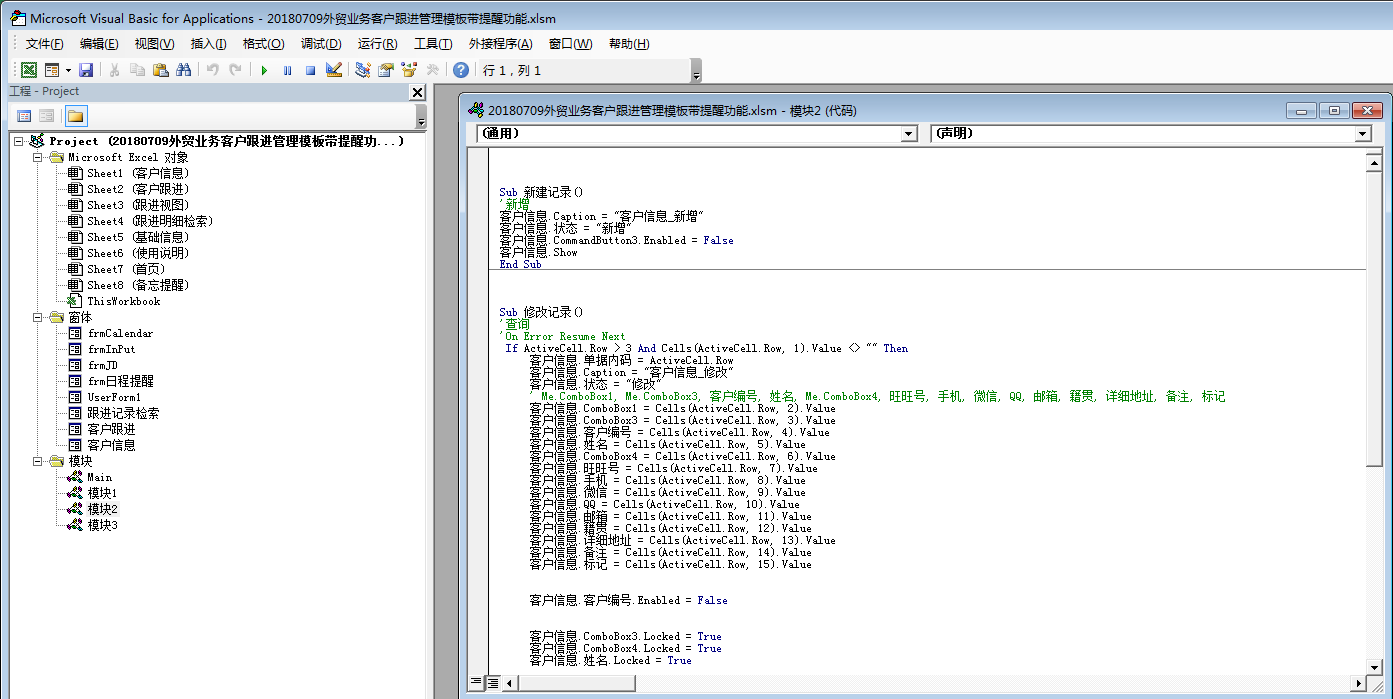The image size is (1393, 699).
Task: Open the insert object dropdown arrow
Action: (68, 70)
